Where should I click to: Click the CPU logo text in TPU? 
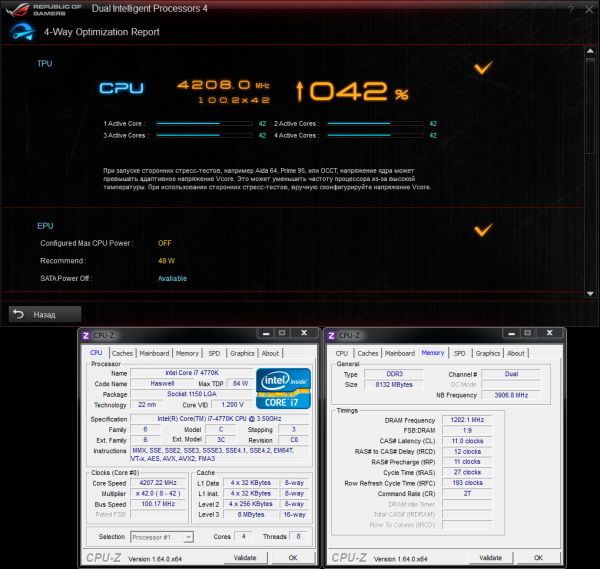pos(122,88)
